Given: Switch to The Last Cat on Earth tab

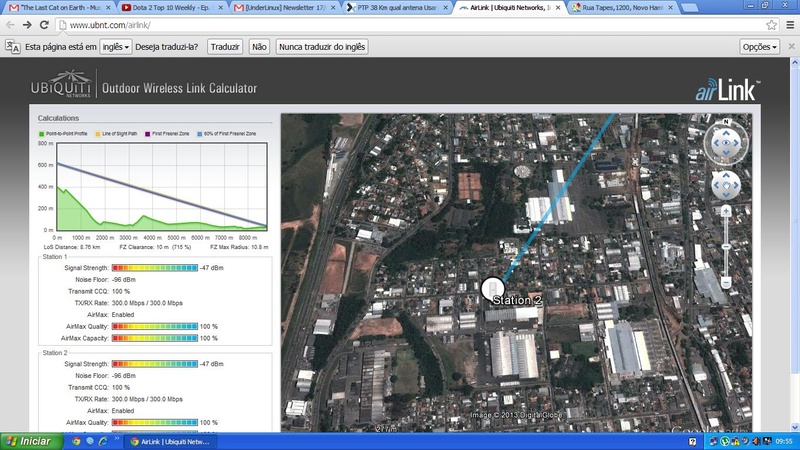Looking at the screenshot, I should [60, 8].
